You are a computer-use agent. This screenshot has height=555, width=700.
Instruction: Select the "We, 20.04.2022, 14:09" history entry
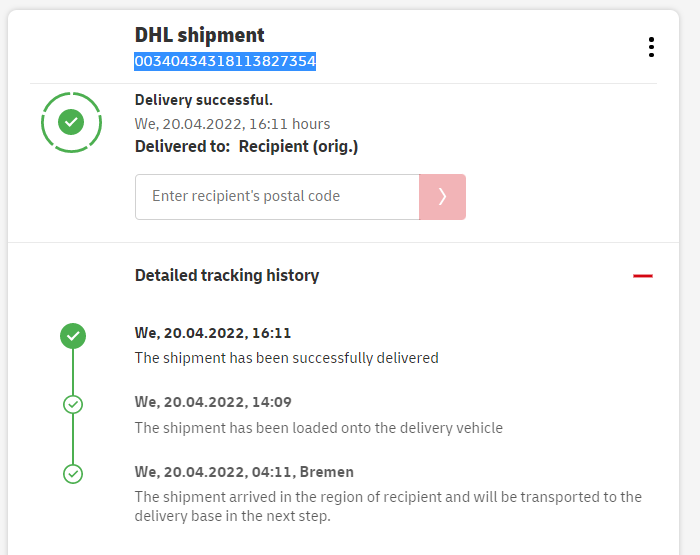coord(213,402)
